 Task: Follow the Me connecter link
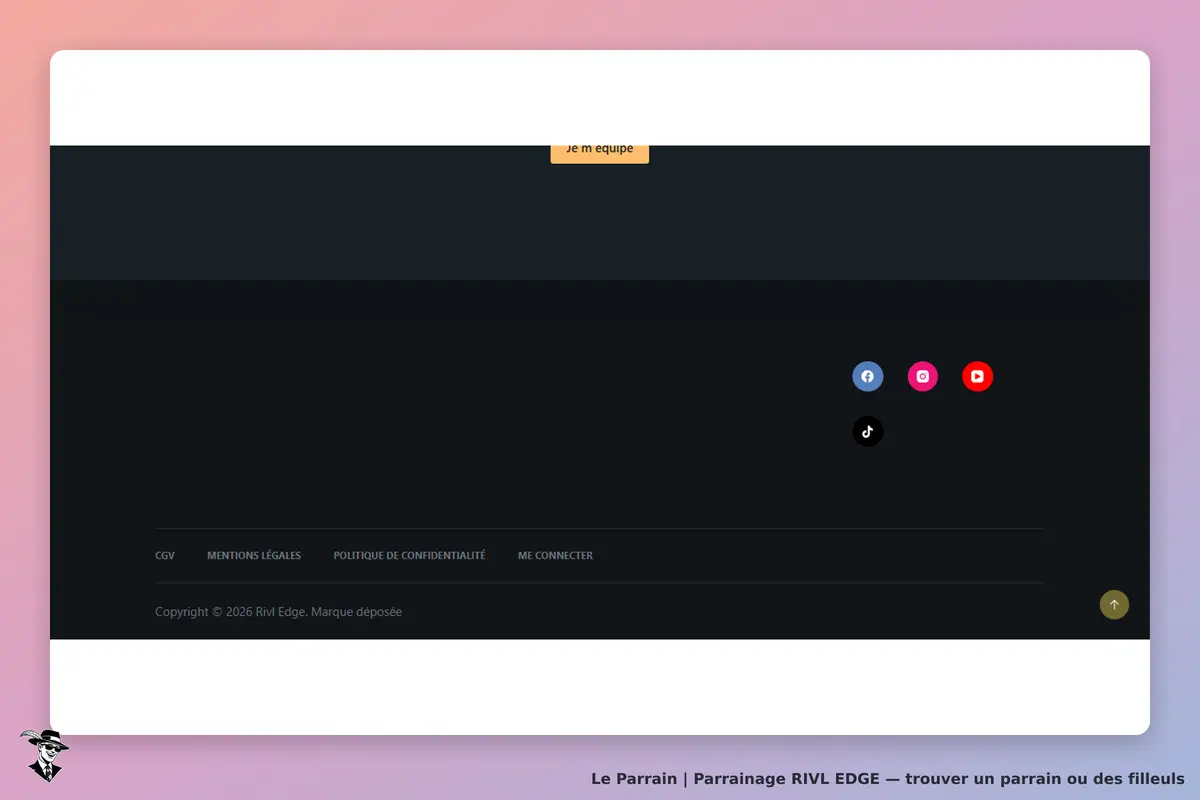[x=555, y=555]
